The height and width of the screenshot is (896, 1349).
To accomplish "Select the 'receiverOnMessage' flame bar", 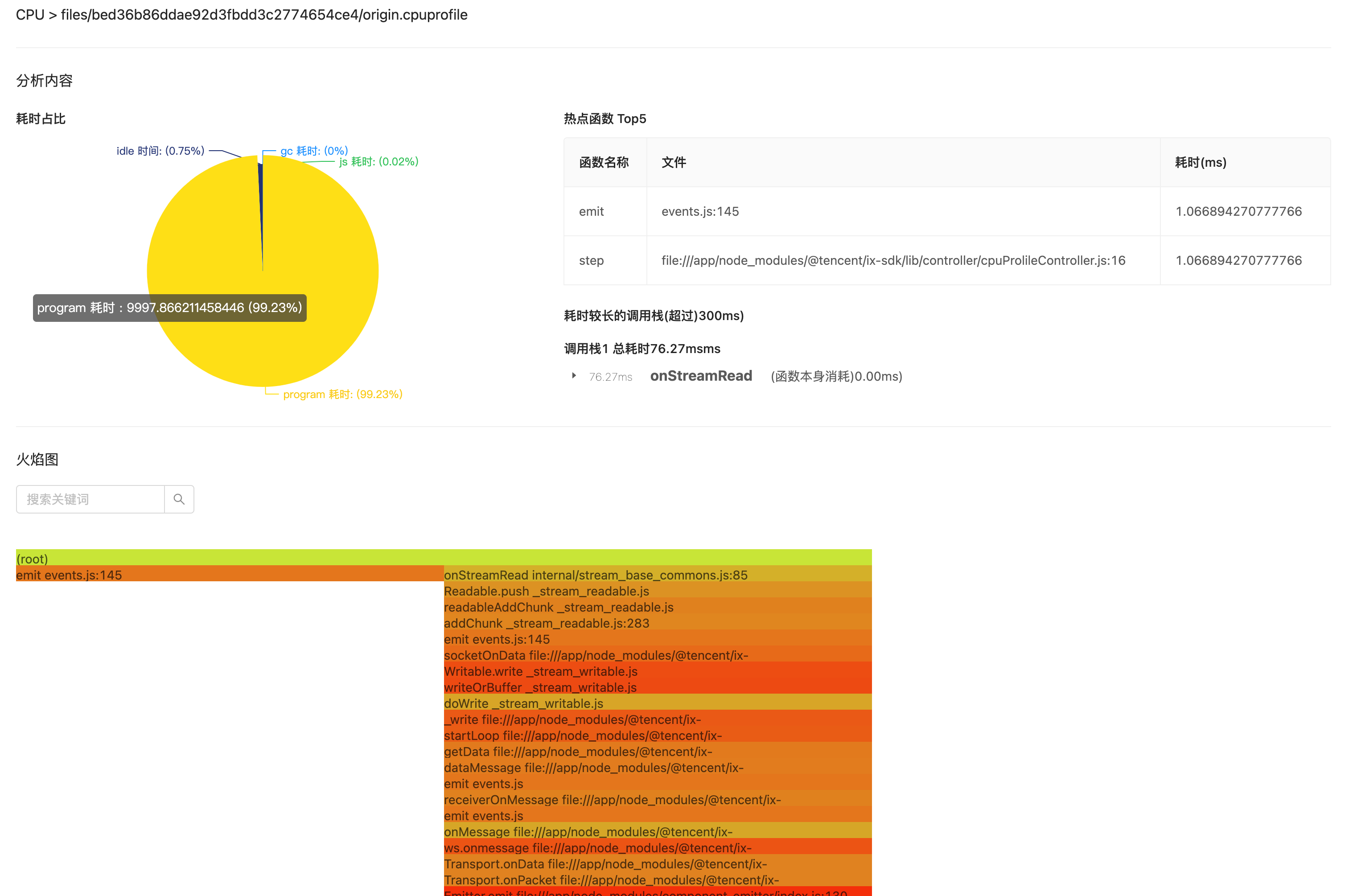I will pos(658,799).
